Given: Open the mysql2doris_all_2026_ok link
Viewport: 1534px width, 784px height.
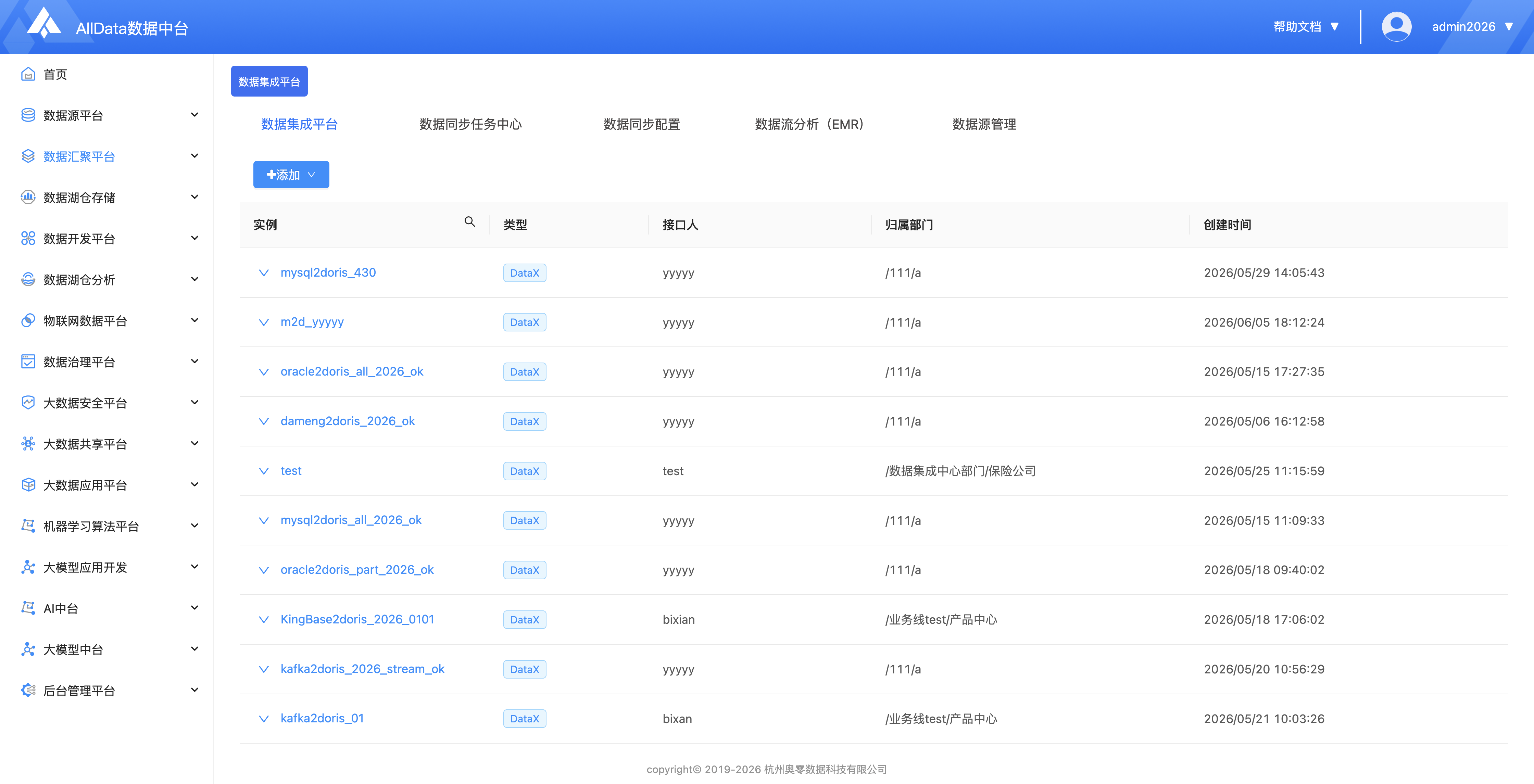Looking at the screenshot, I should click(351, 520).
